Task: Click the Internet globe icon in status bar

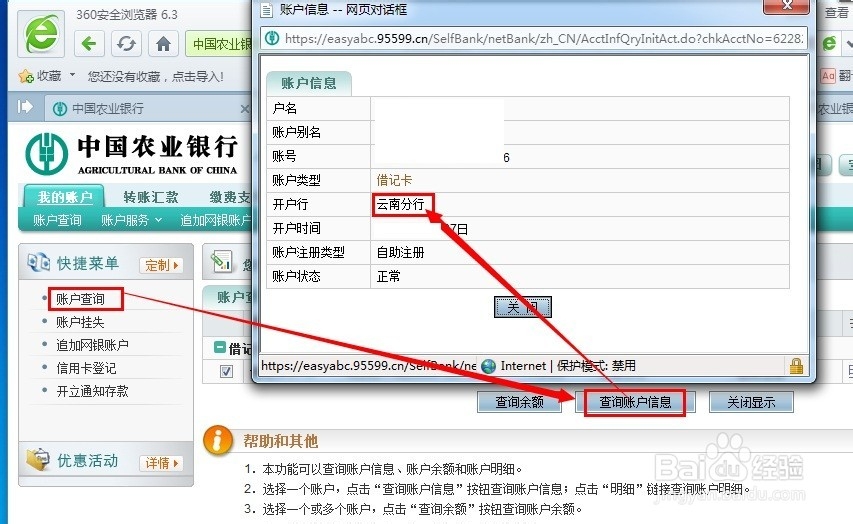Action: 489,366
